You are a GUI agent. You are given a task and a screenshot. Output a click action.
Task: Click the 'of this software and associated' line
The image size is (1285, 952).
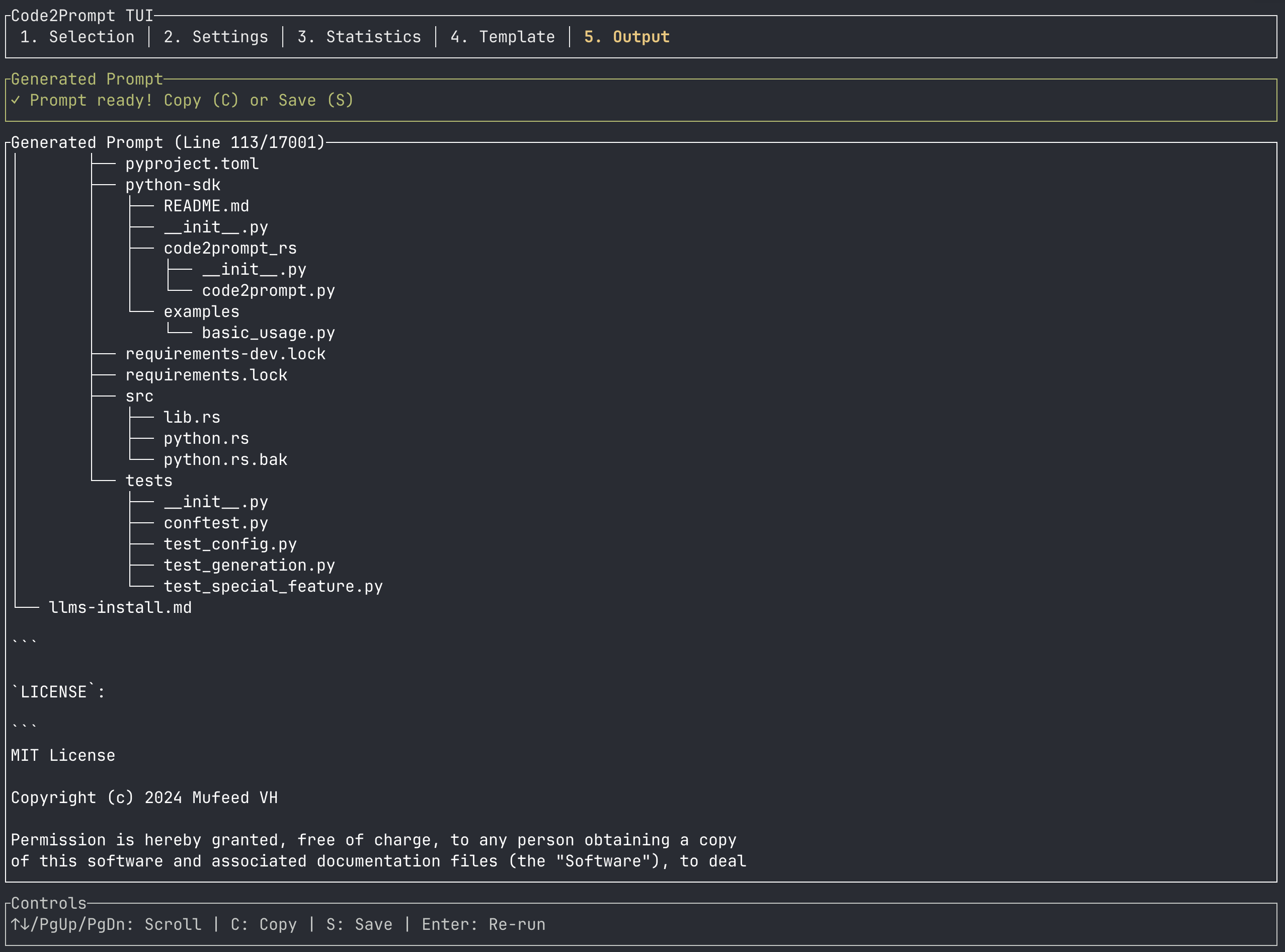tap(378, 861)
